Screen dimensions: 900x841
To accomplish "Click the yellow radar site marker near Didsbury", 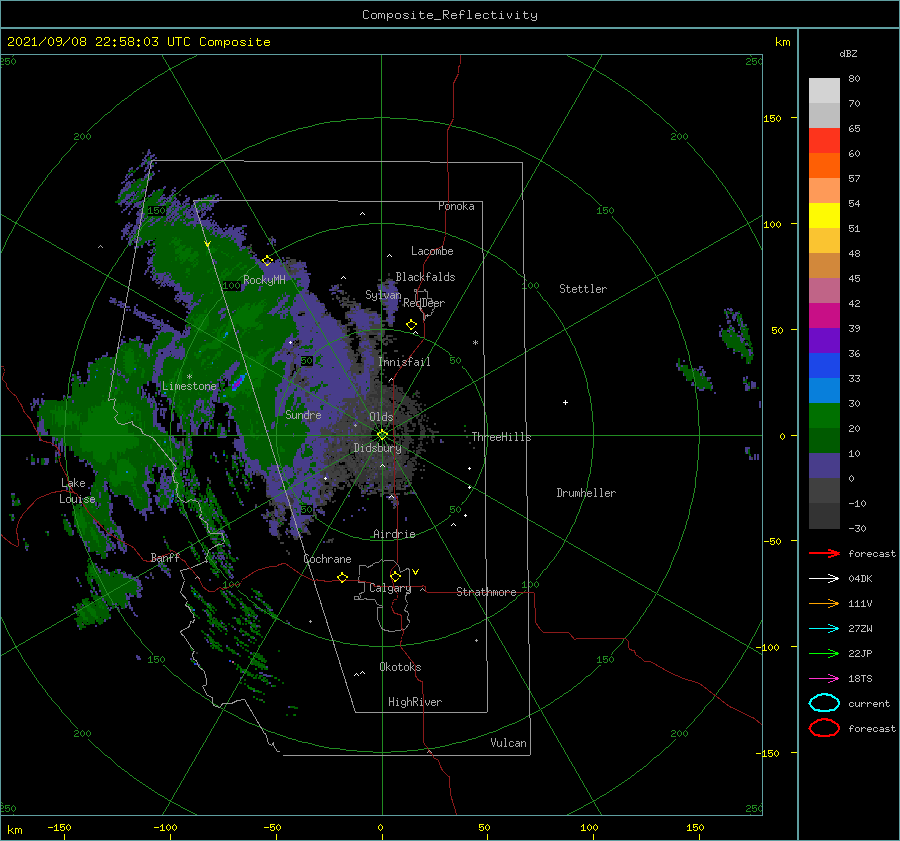I will click(x=382, y=435).
